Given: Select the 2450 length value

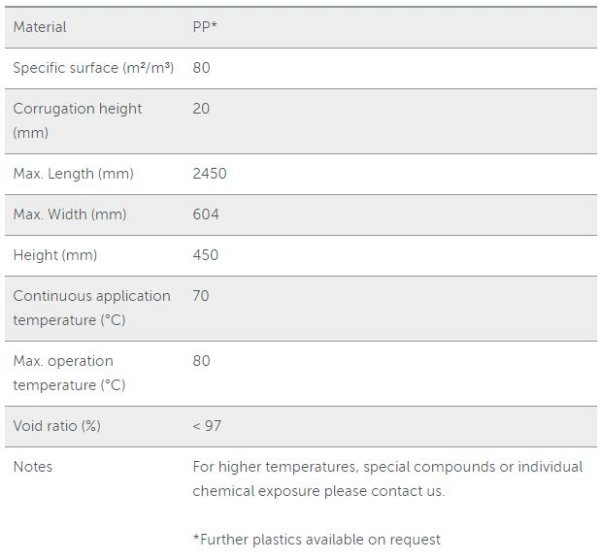Looking at the screenshot, I should click(x=209, y=174).
